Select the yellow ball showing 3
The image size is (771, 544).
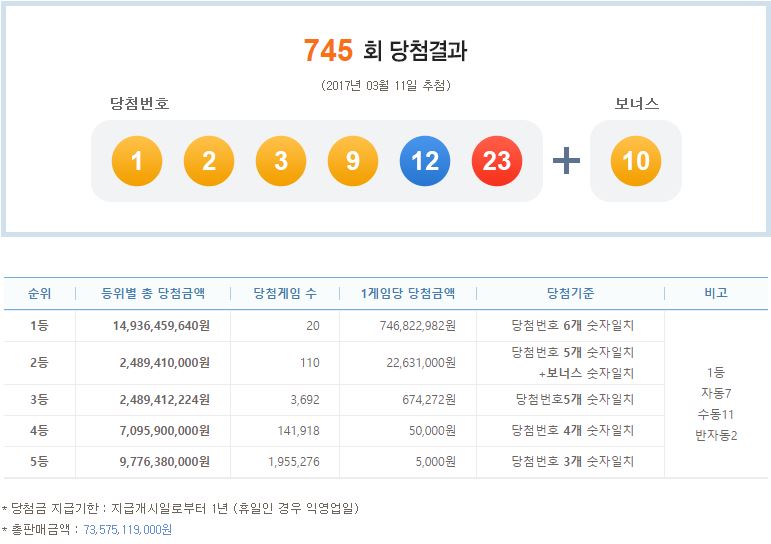pyautogui.click(x=281, y=161)
